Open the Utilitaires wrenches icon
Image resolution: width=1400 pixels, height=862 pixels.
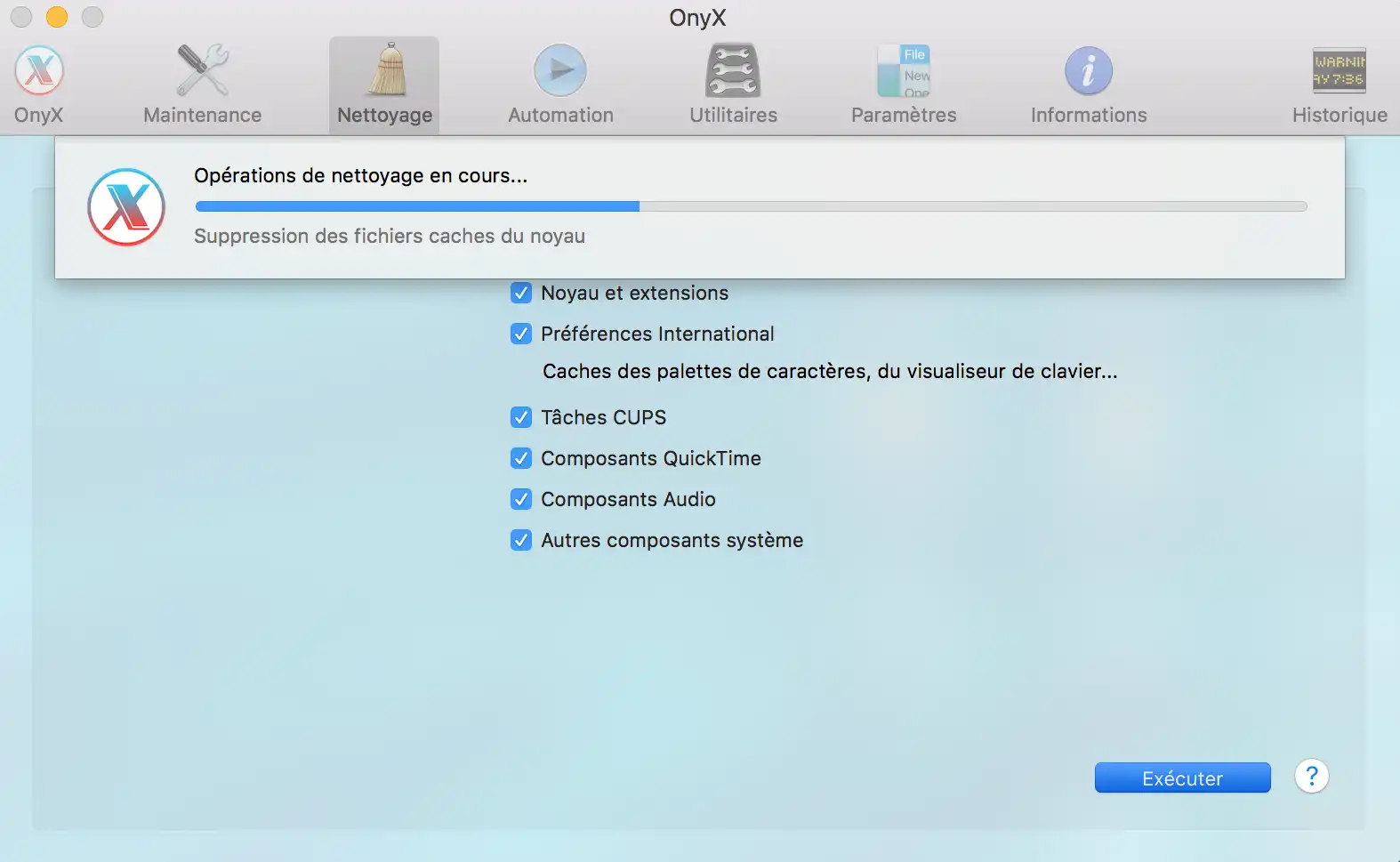733,70
